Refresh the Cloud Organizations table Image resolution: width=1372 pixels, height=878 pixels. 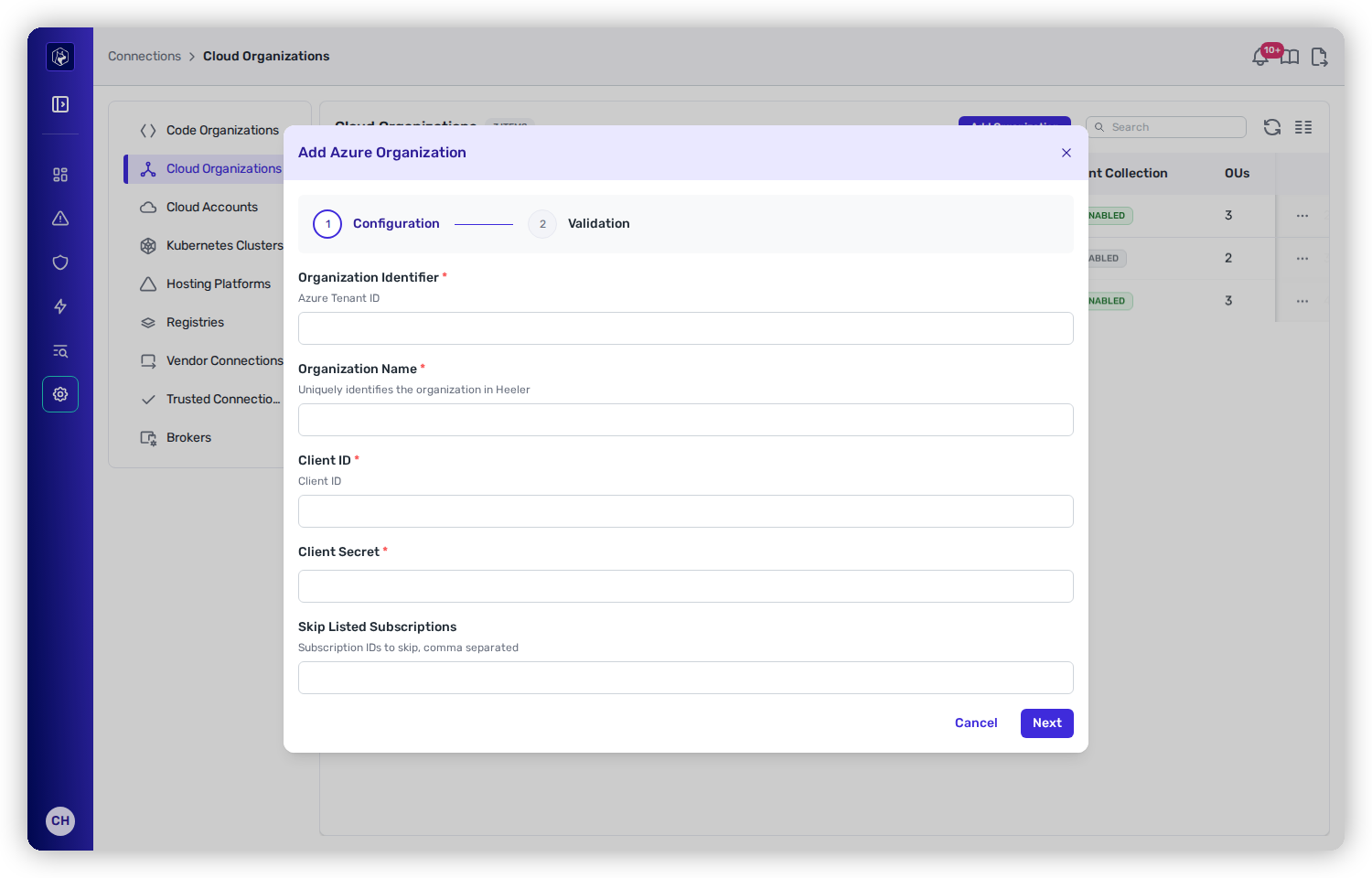[x=1272, y=127]
